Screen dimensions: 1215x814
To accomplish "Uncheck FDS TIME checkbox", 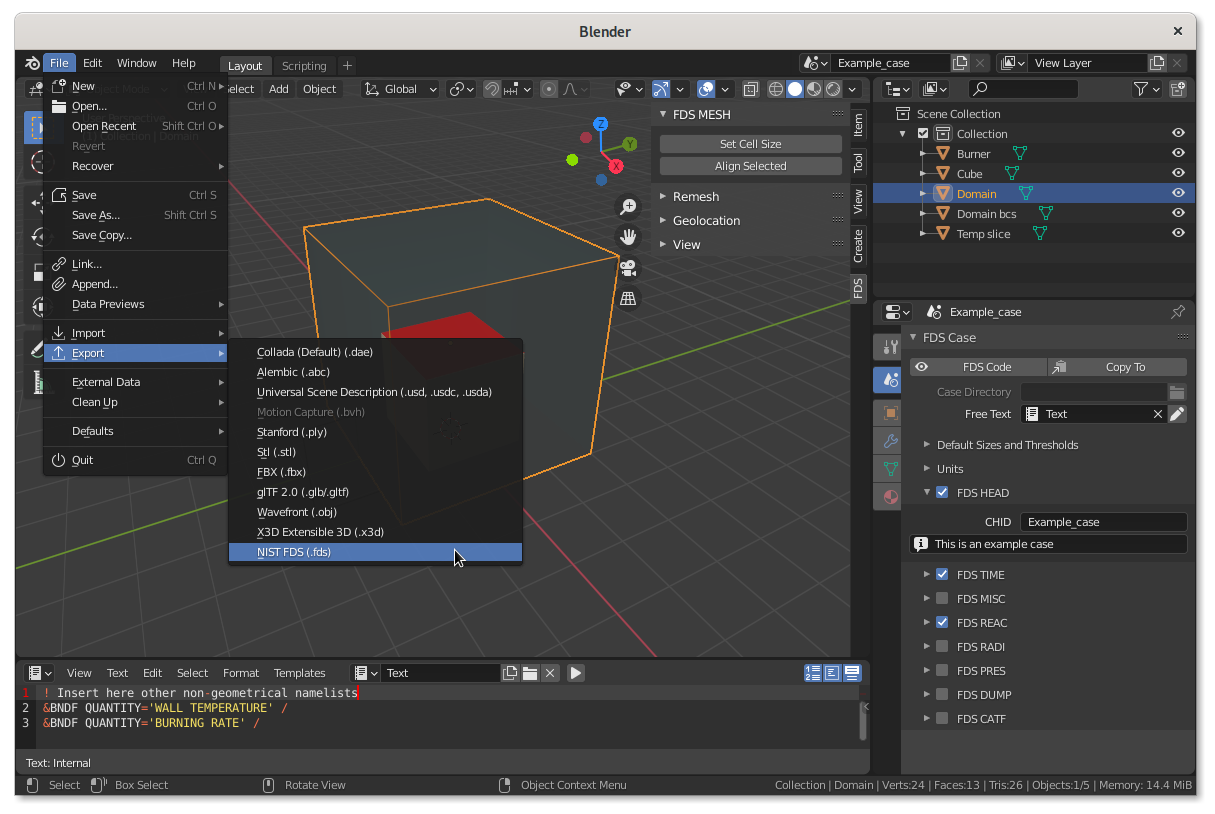I will coord(942,574).
